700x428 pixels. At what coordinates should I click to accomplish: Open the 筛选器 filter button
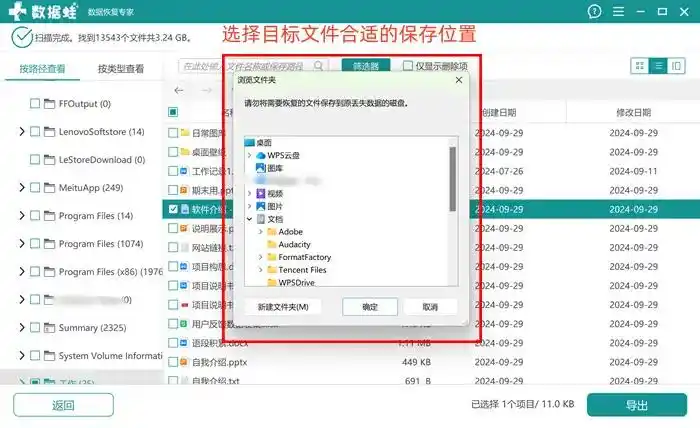[x=366, y=66]
